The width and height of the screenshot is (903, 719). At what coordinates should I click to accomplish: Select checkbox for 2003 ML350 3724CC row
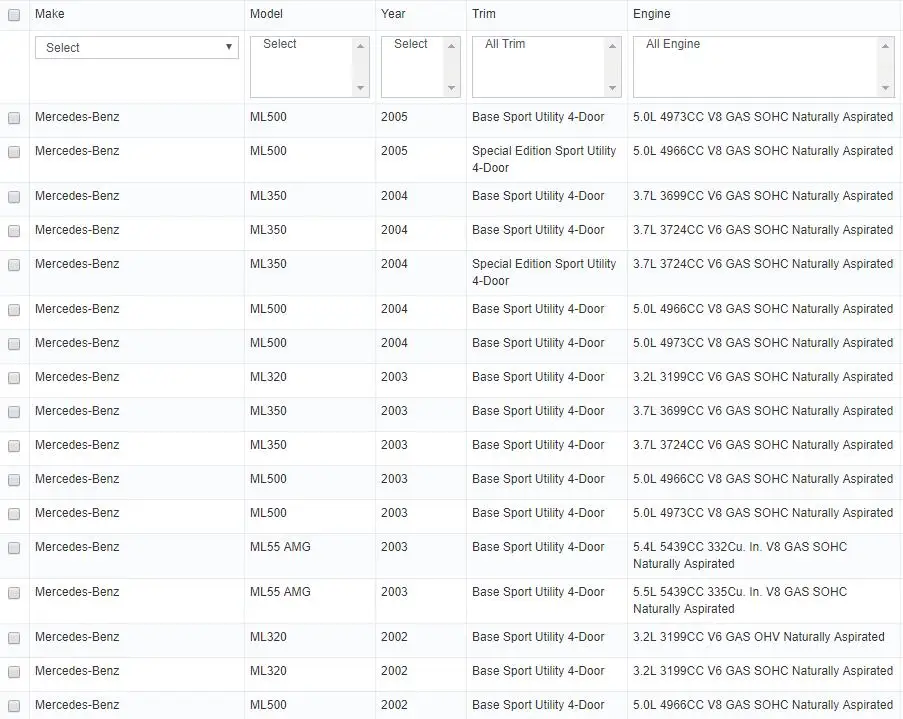(x=14, y=446)
